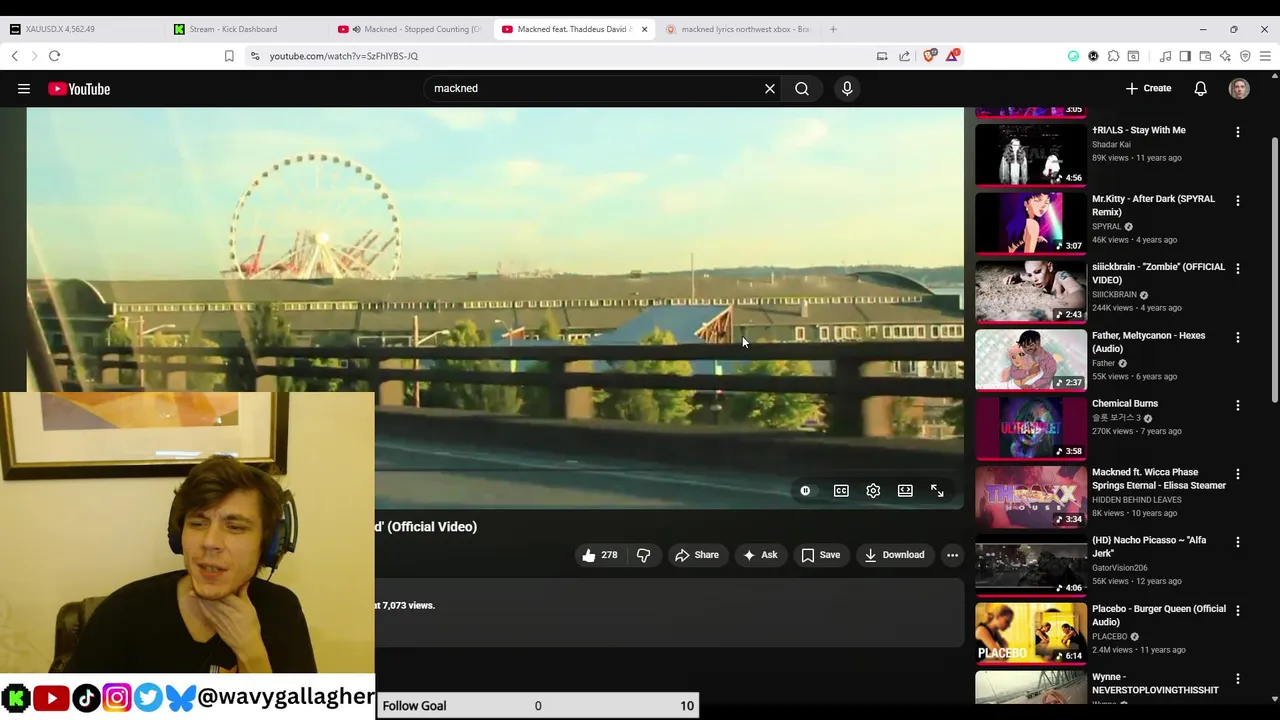Share this video
Viewport: 1280px width, 720px height.
697,555
